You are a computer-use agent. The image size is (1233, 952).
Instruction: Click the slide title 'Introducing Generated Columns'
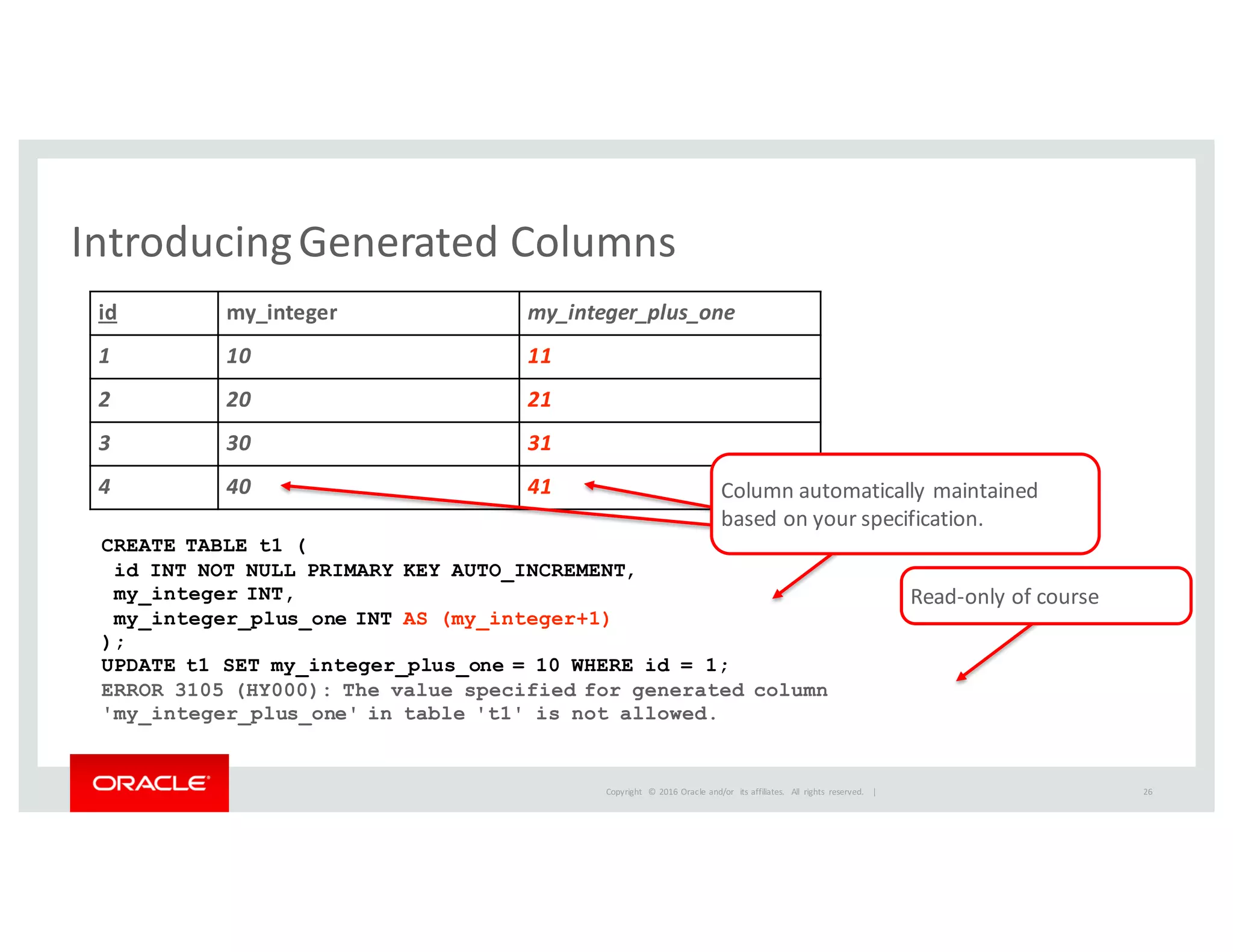(x=373, y=242)
